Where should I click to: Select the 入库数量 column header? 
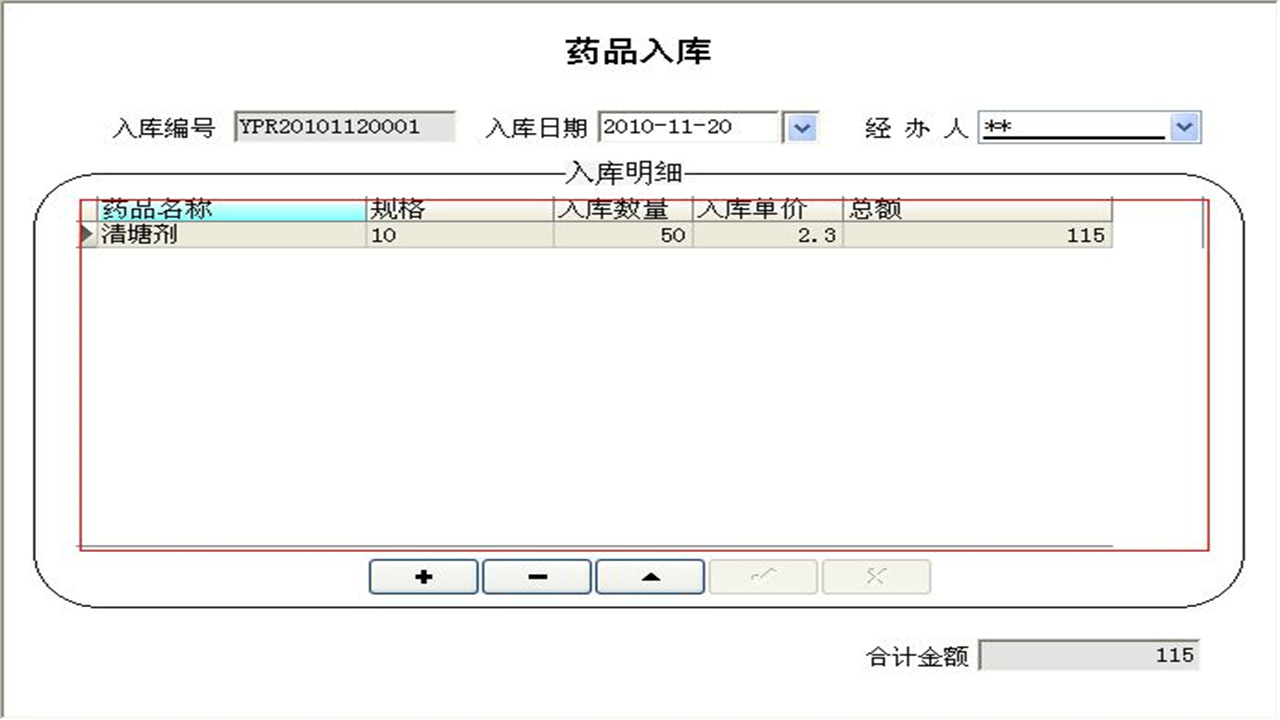622,209
